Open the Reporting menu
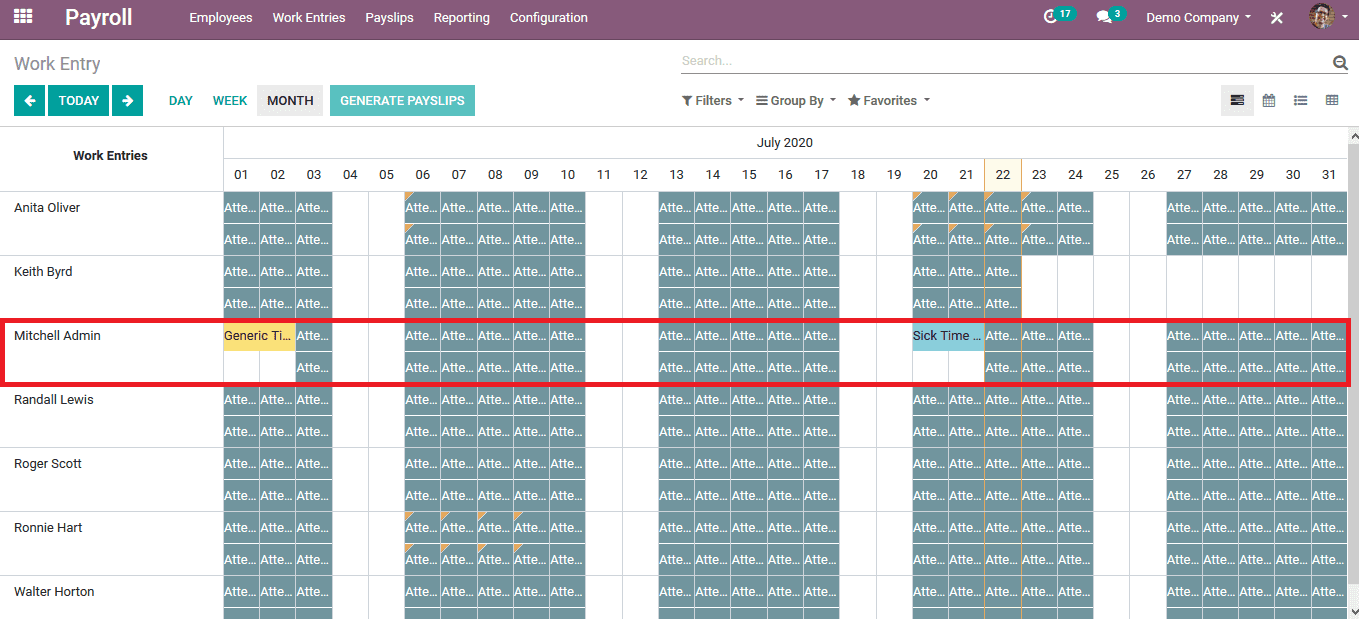 461,17
